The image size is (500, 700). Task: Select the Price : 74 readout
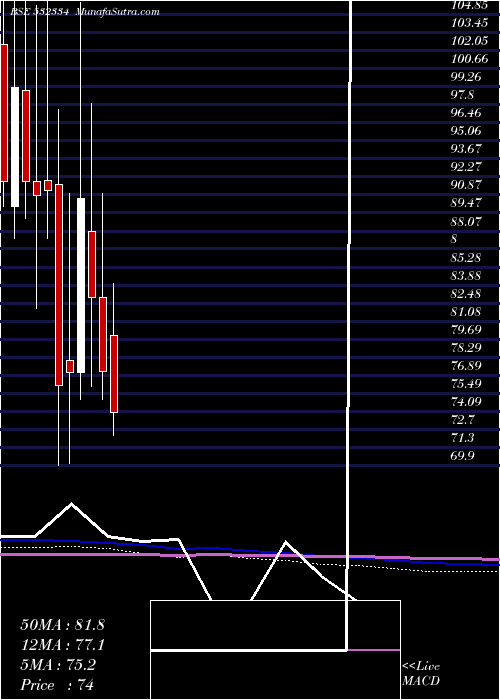pyautogui.click(x=57, y=685)
